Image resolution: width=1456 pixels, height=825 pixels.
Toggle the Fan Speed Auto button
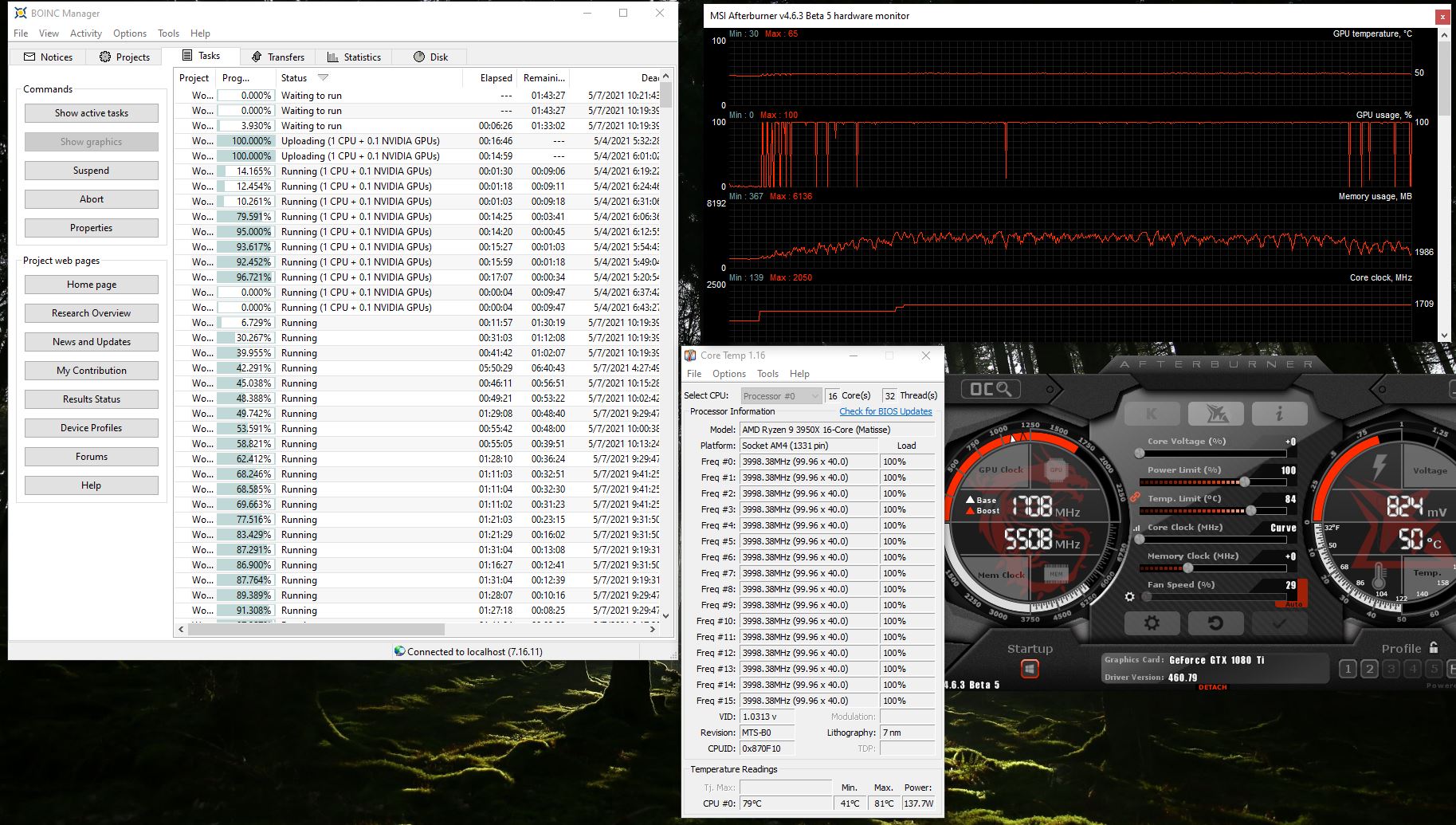(1293, 604)
